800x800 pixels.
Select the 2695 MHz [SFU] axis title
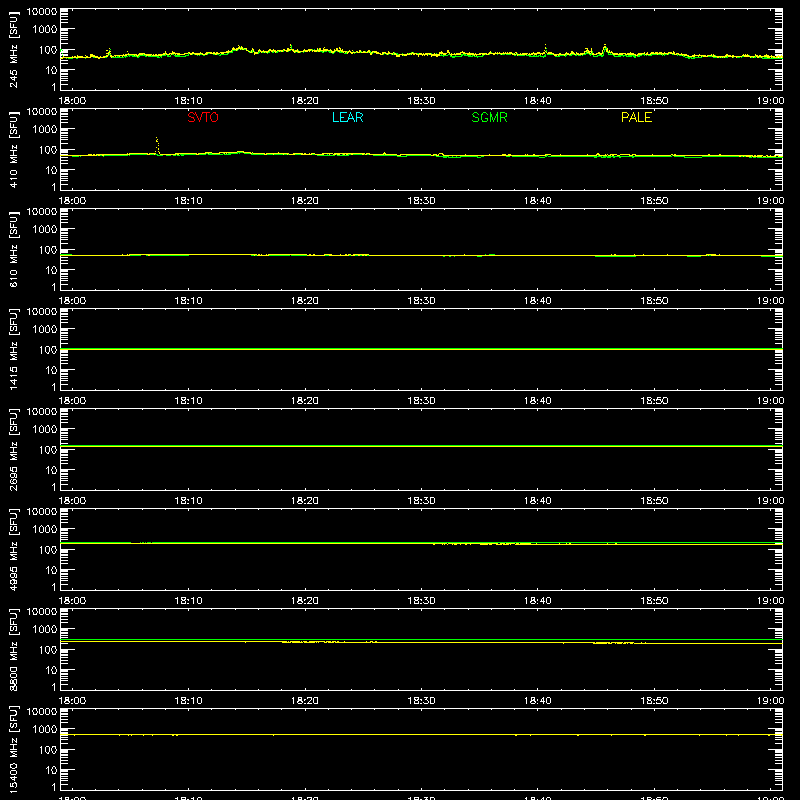click(x=13, y=449)
